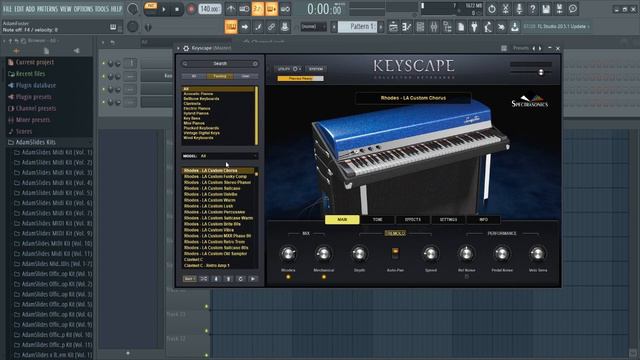Select Rhodes - LA Custom Funky Comp preset
This screenshot has width=640, height=360.
215,176
